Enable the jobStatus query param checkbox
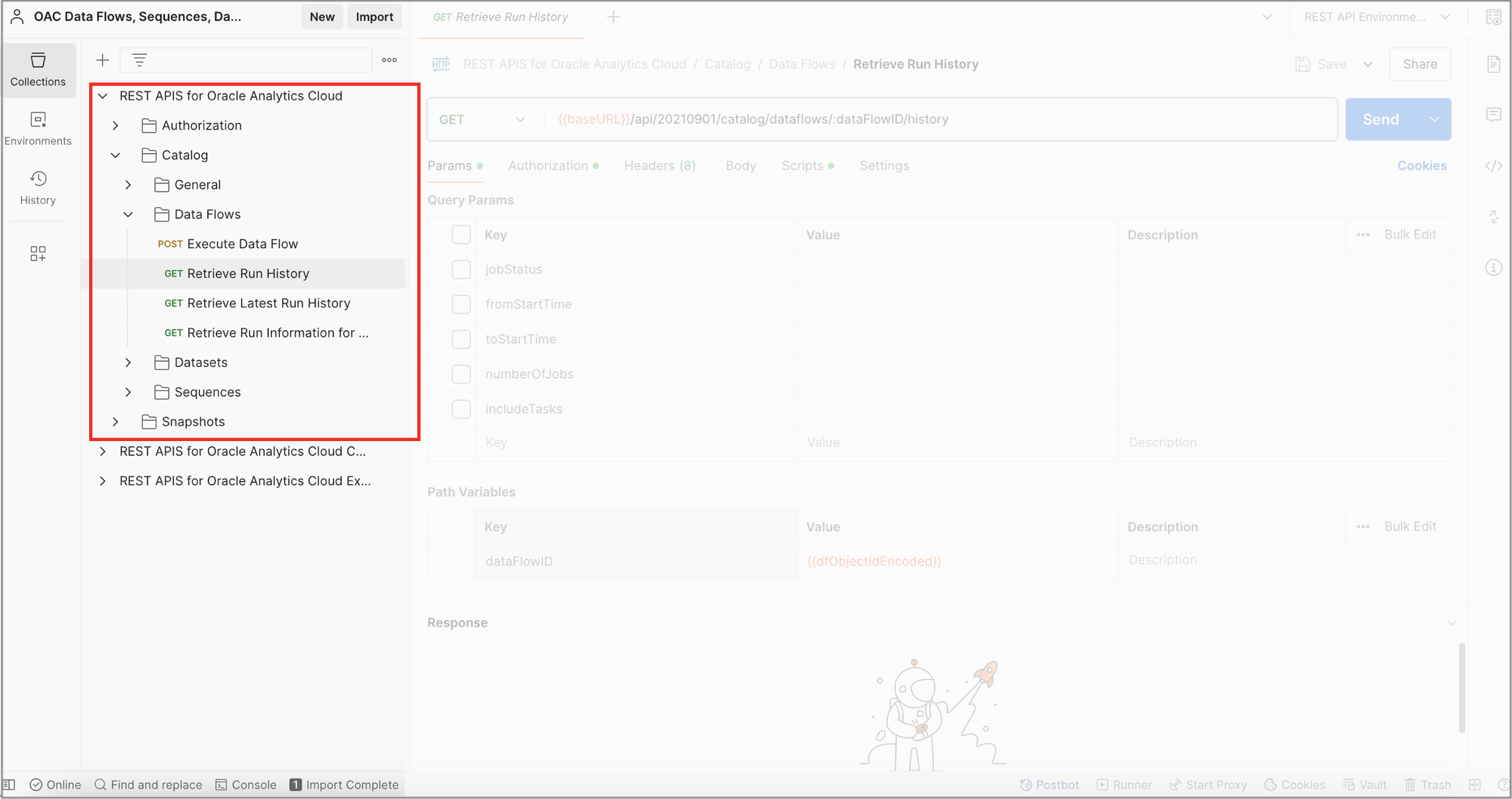 coord(461,269)
